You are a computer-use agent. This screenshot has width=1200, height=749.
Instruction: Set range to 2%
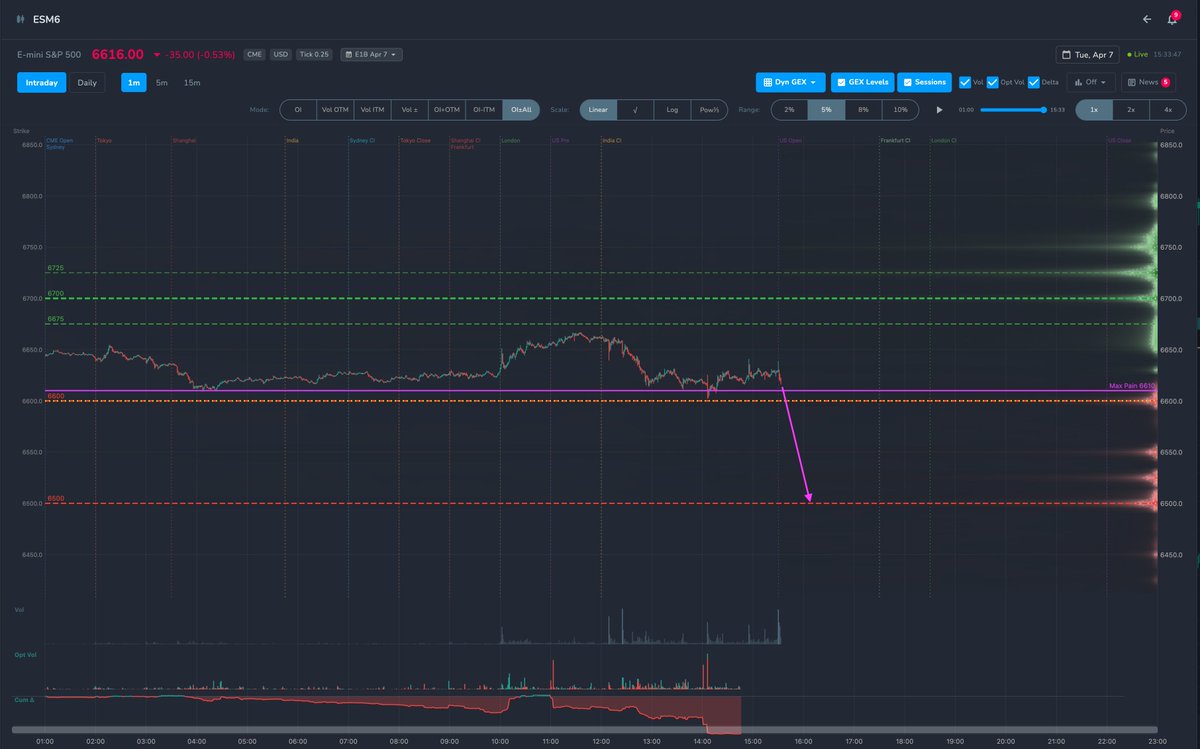pos(788,110)
